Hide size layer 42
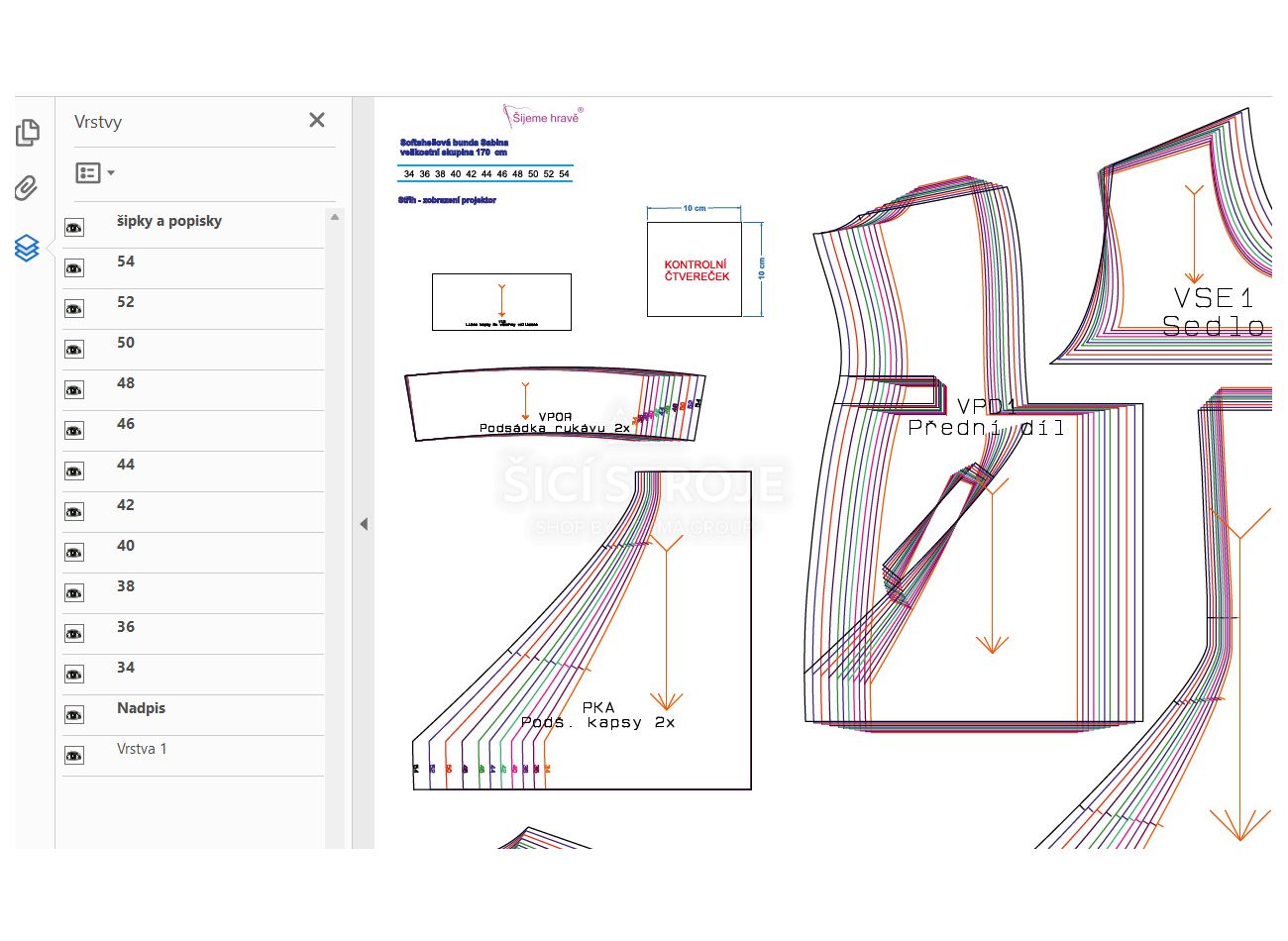Screen dimensions: 1288x941 point(74,512)
